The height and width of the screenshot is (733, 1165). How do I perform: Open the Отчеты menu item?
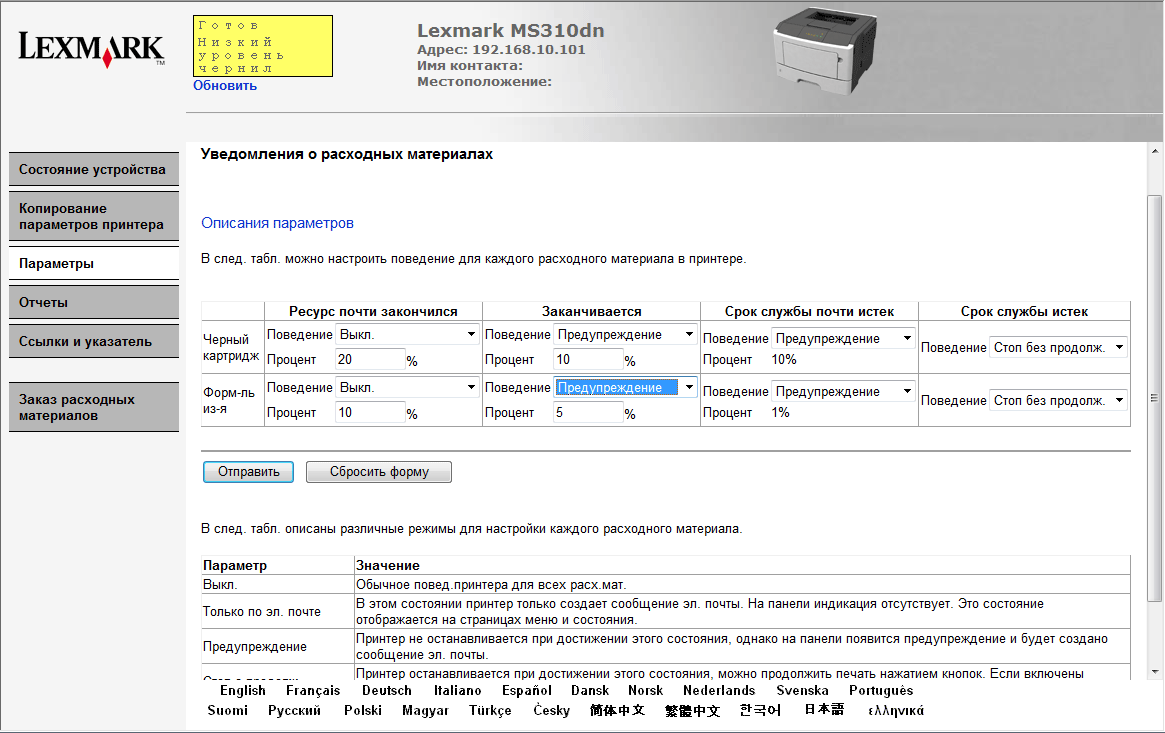point(94,302)
